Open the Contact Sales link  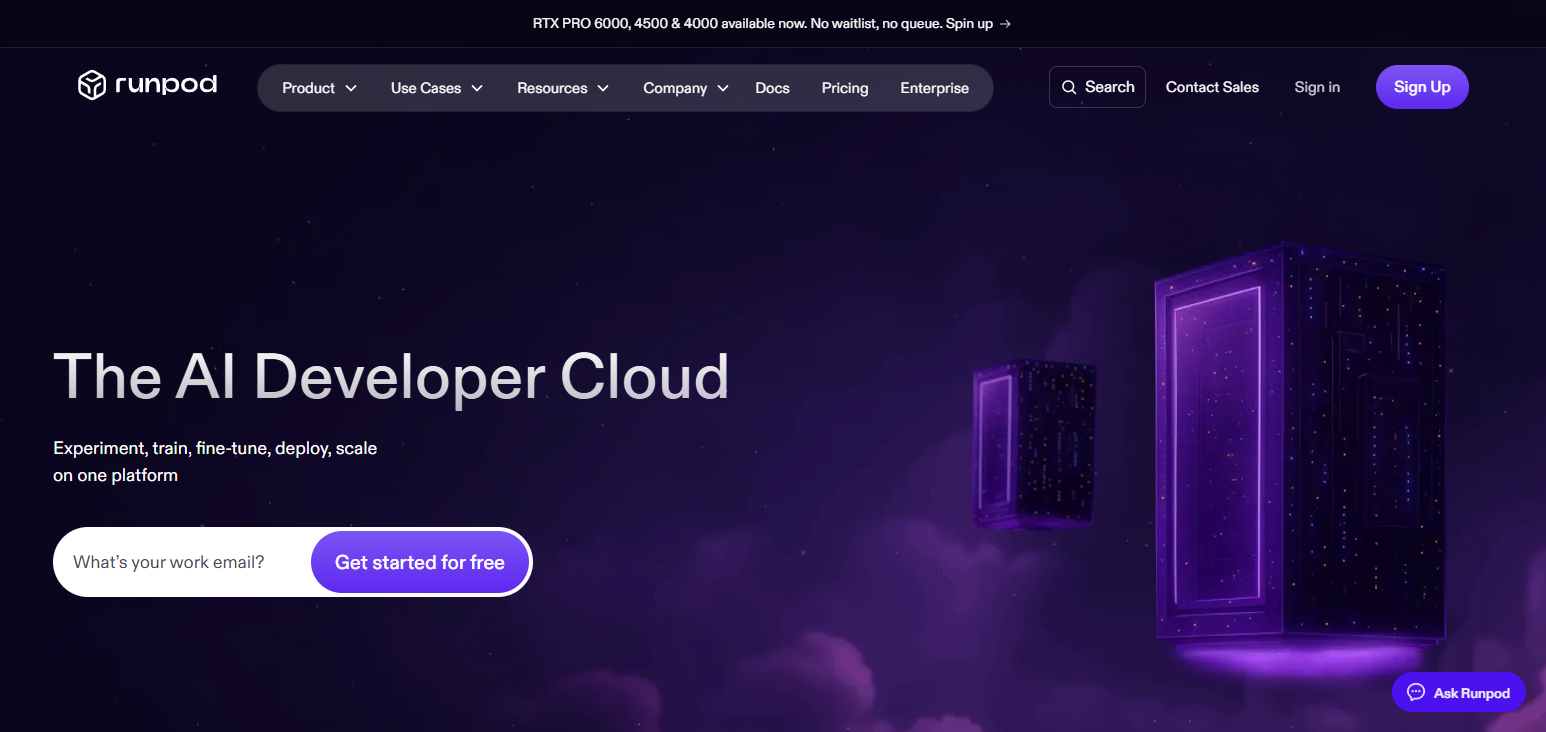click(x=1212, y=87)
